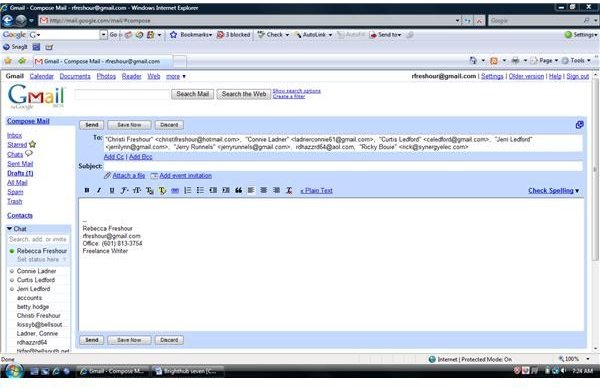
Task: Click the top Send button
Action: tap(92, 125)
